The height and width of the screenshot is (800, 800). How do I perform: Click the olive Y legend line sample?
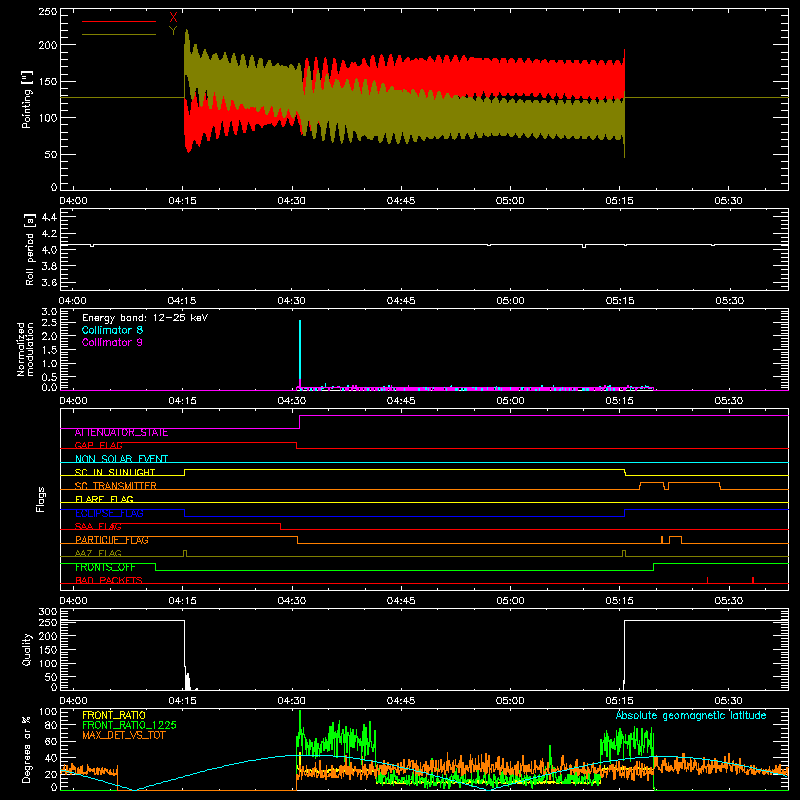point(119,34)
